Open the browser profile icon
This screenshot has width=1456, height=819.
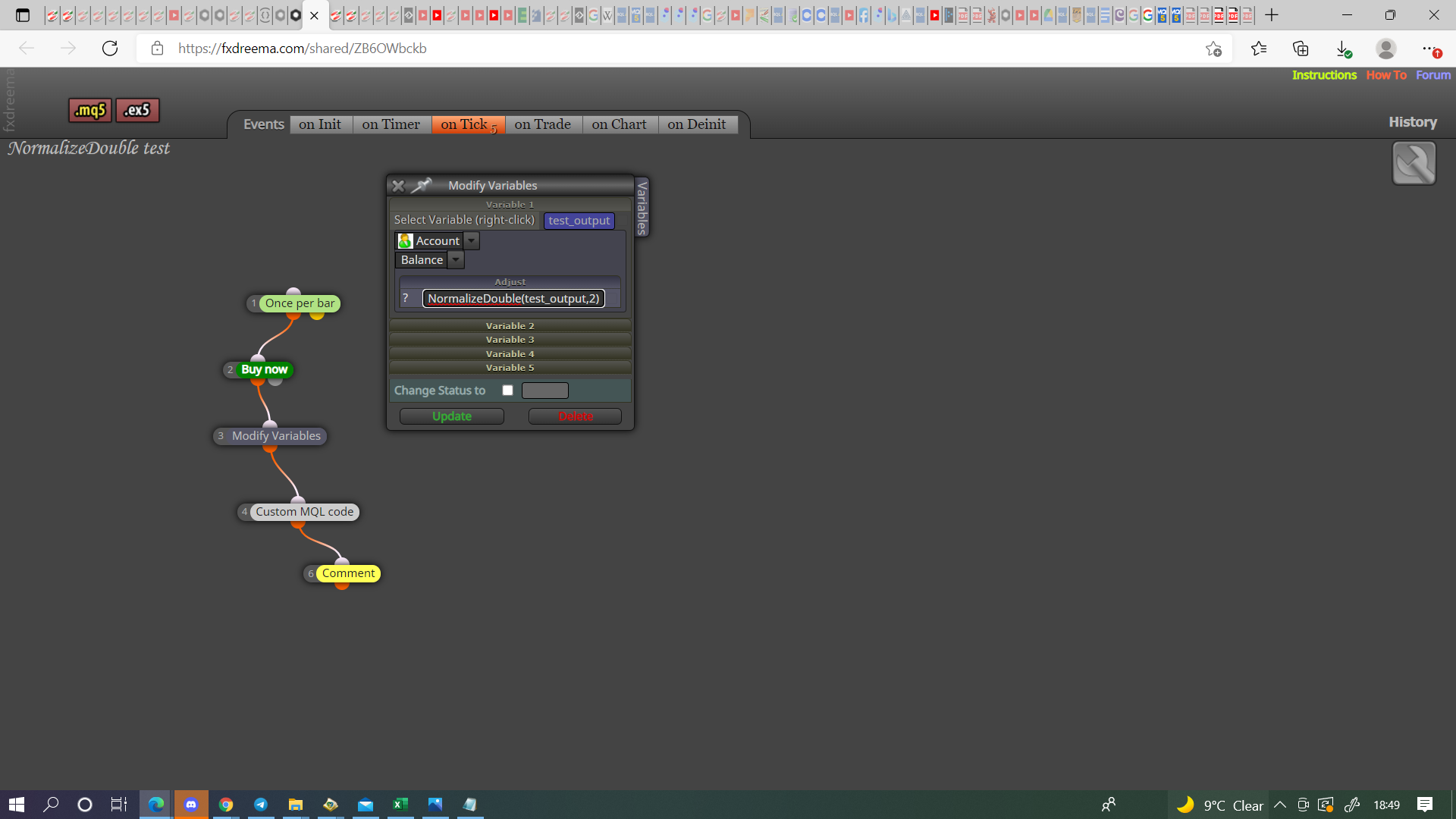click(x=1386, y=49)
